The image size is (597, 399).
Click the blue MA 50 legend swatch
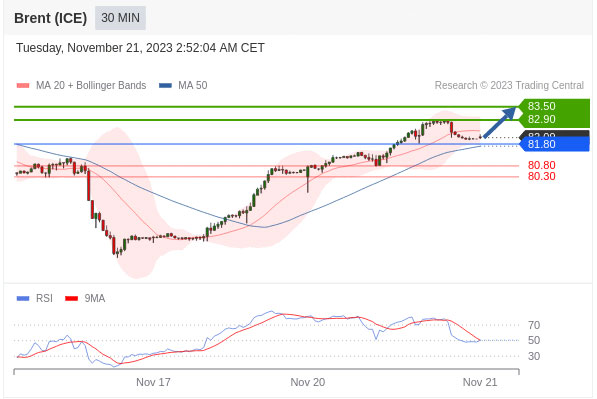pos(165,85)
